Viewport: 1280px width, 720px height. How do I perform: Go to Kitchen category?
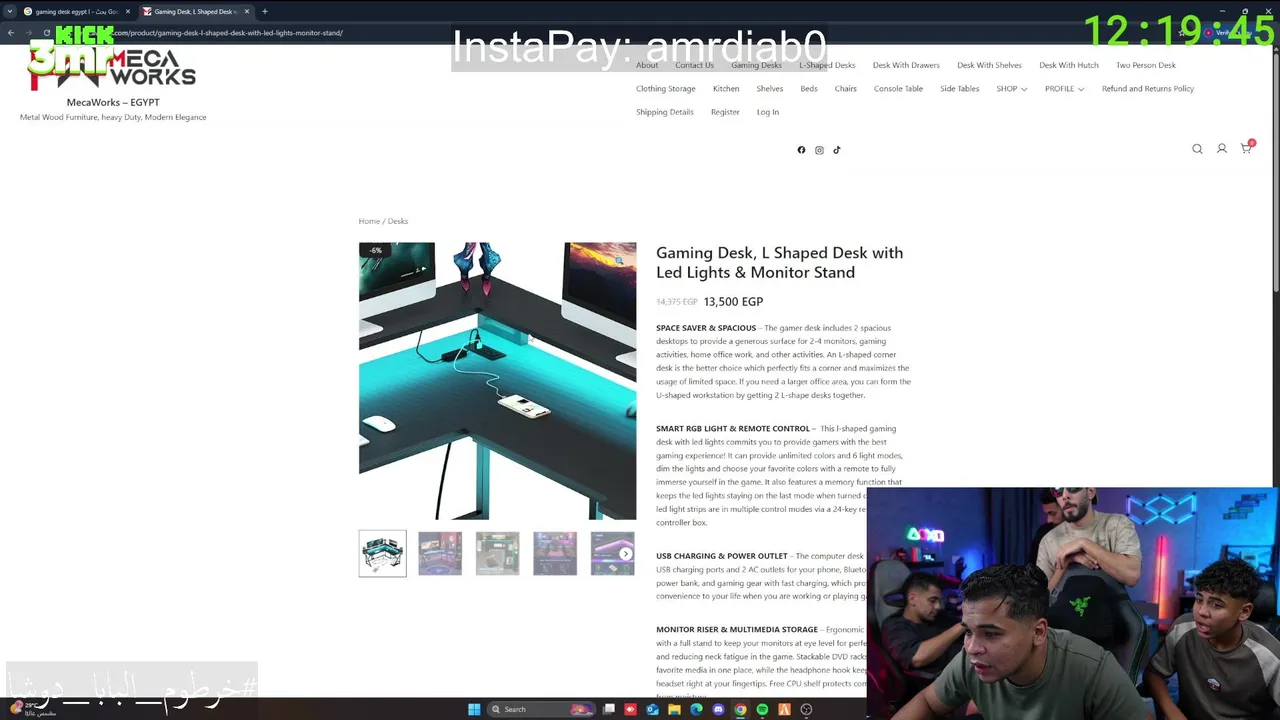(726, 88)
